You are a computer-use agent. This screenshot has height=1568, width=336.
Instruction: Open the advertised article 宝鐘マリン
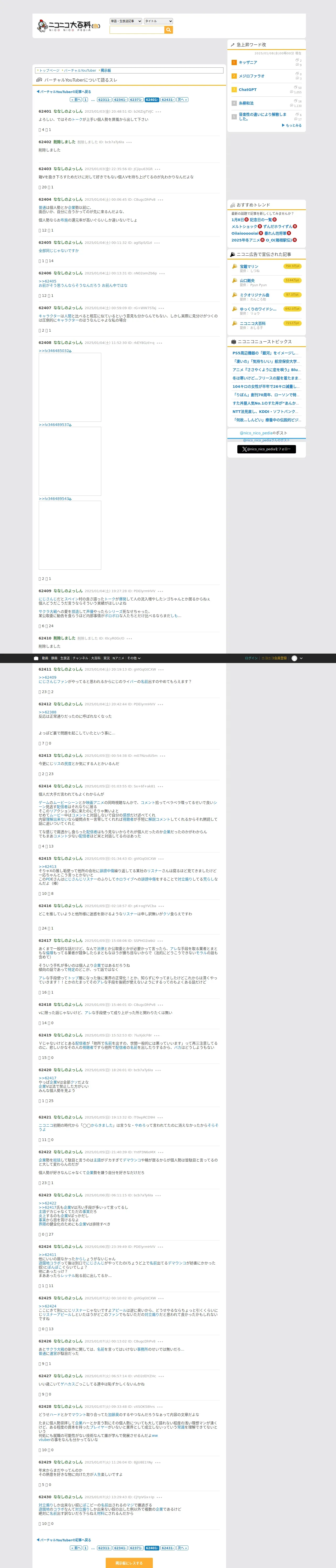[249, 267]
